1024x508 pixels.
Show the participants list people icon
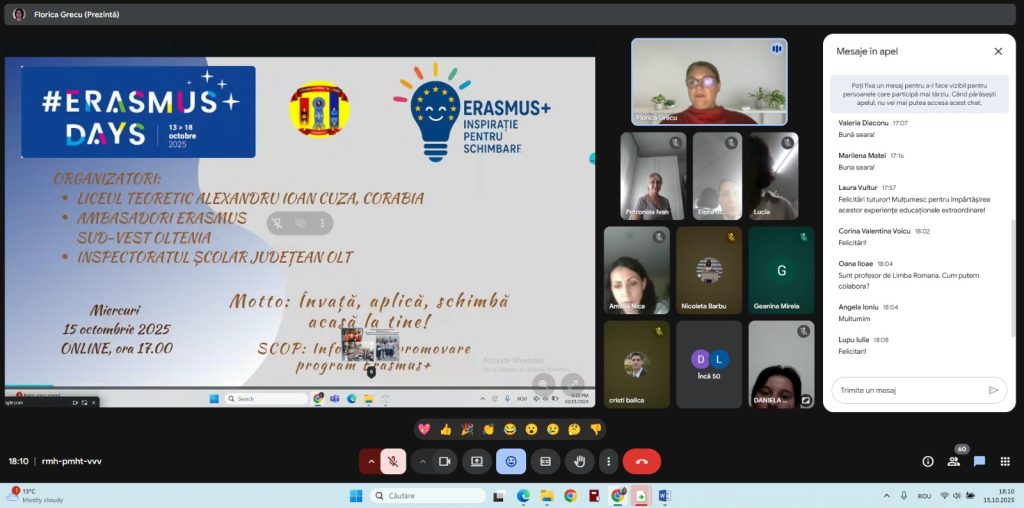tap(953, 461)
